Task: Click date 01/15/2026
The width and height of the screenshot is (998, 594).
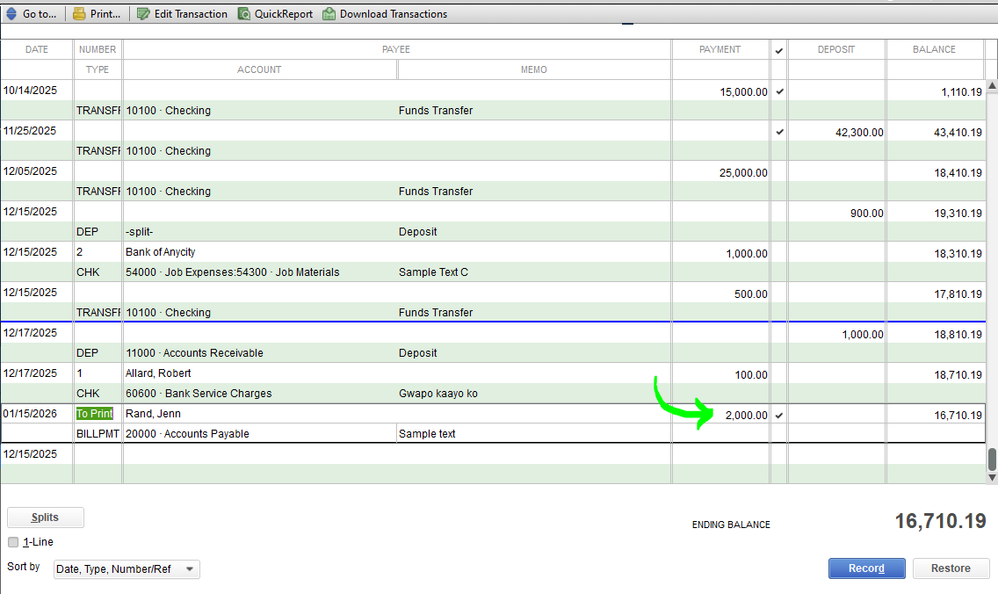Action: click(x=30, y=413)
